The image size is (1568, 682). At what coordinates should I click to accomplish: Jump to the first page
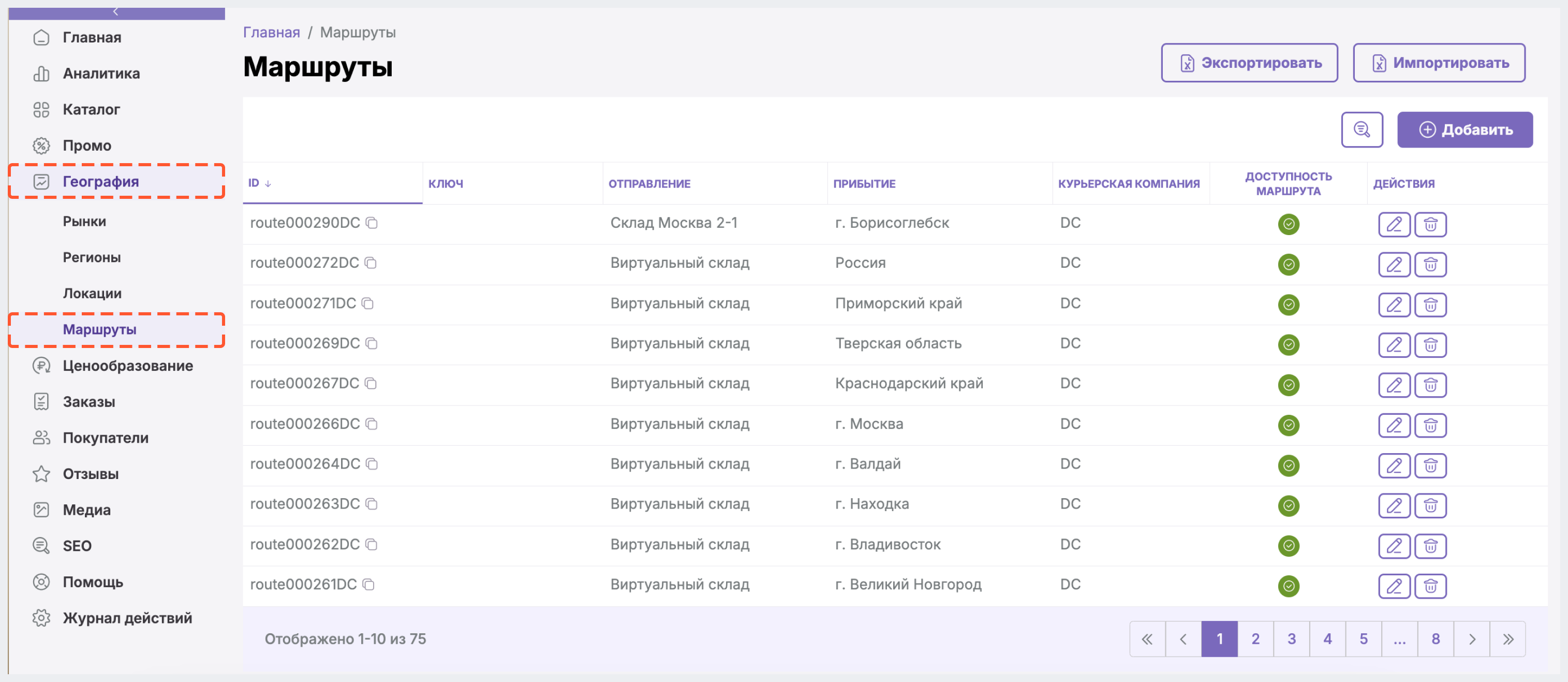tap(1147, 639)
